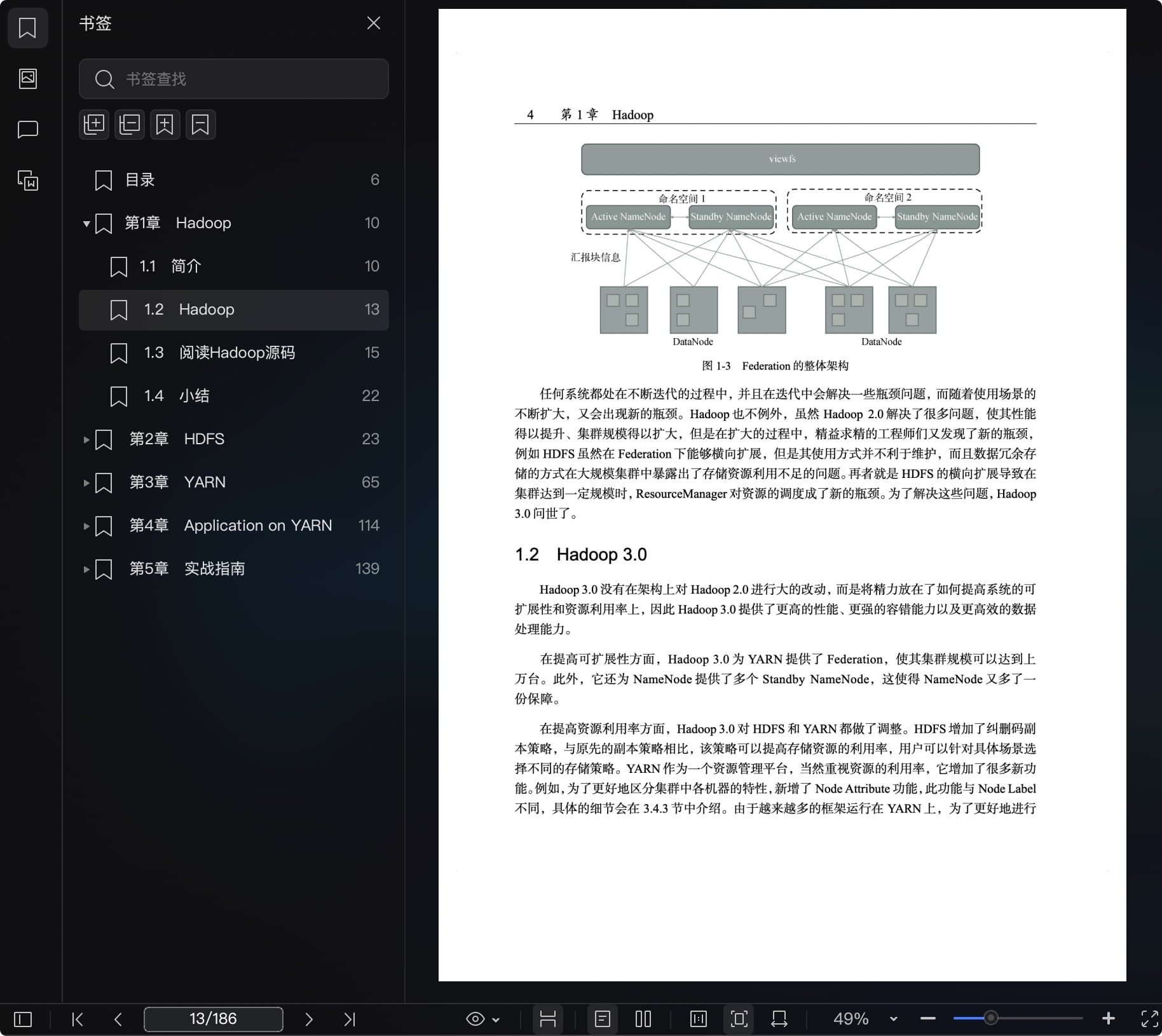Click the viewfs box in the diagram
The image size is (1162, 1036).
click(x=781, y=159)
